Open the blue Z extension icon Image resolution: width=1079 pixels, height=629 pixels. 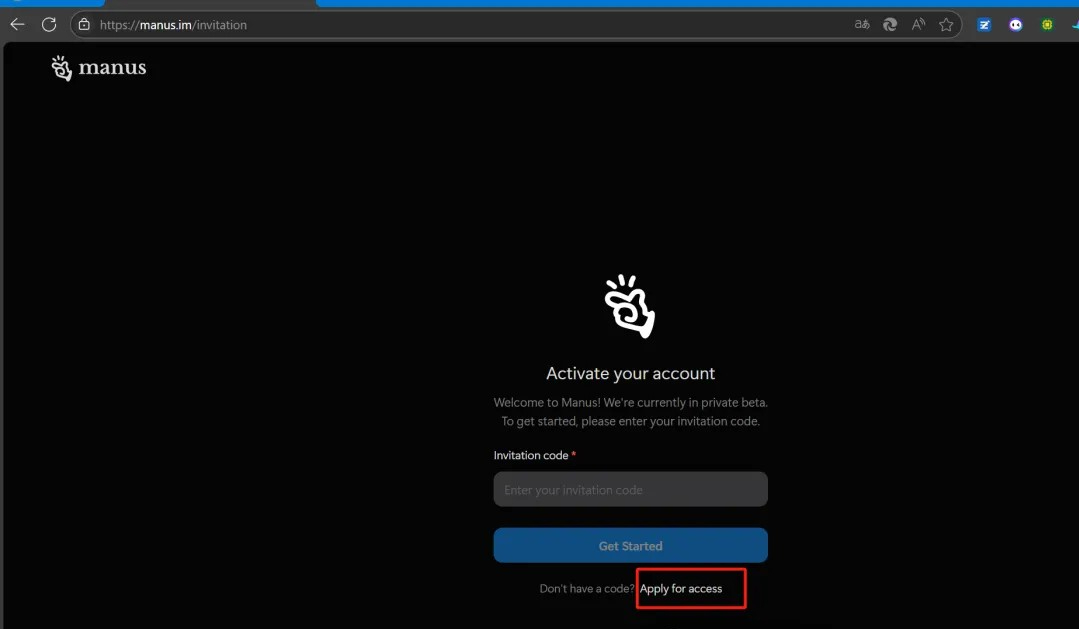[x=984, y=25]
